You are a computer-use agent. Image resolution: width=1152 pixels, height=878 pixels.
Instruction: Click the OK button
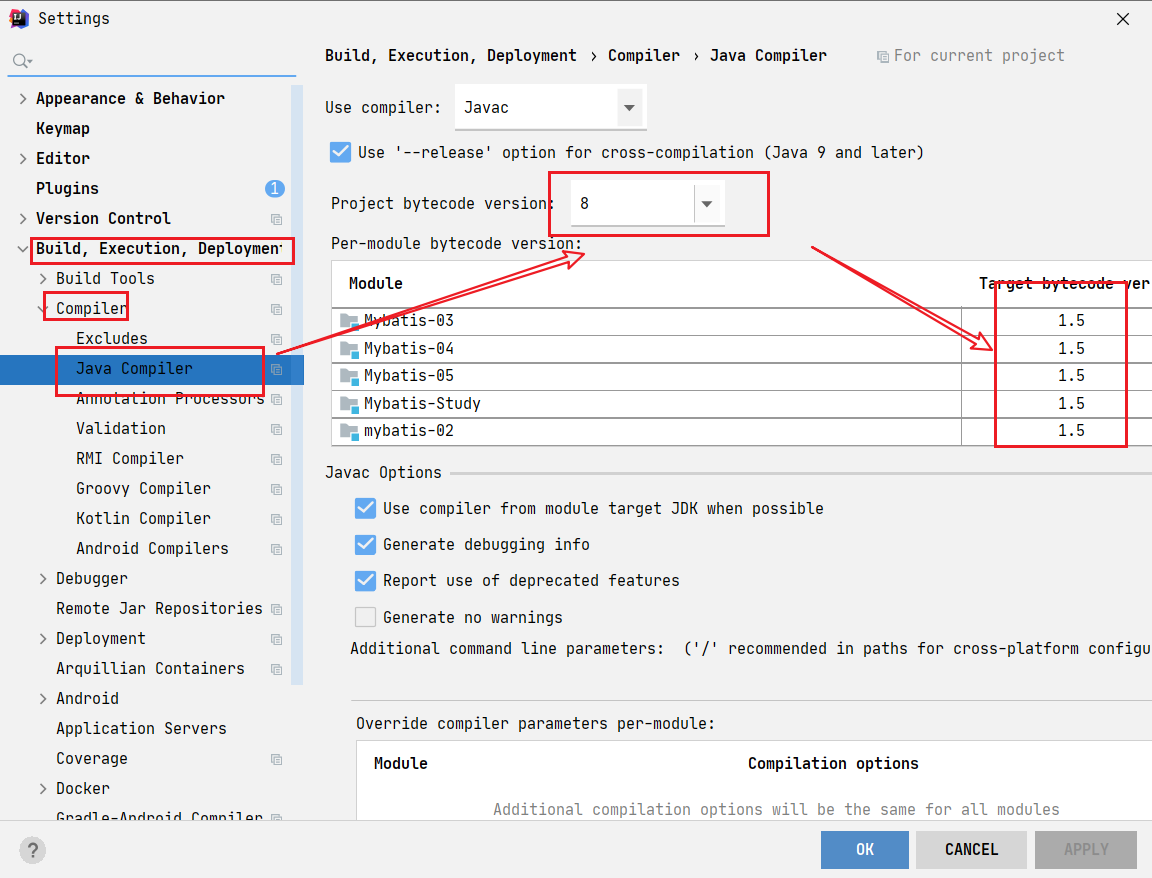pyautogui.click(x=864, y=849)
